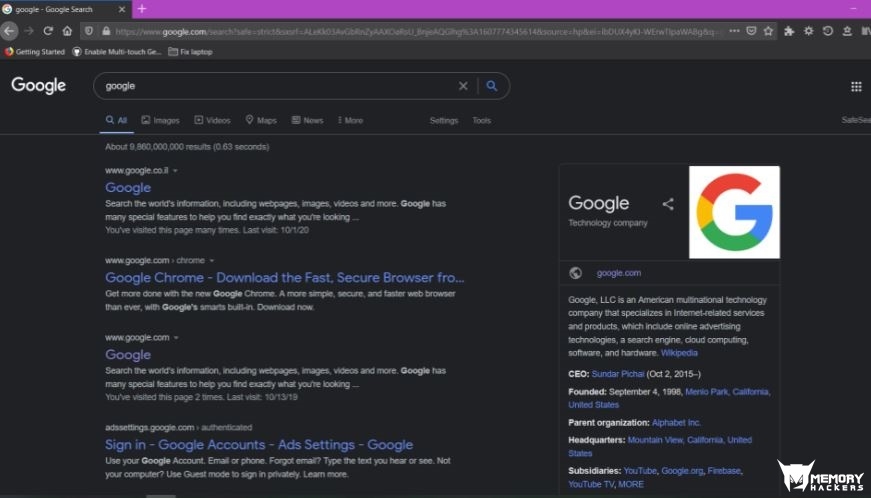Viewport: 871px width, 498px height.
Task: Open the Fix laptop bookmarks folder
Action: pos(191,52)
